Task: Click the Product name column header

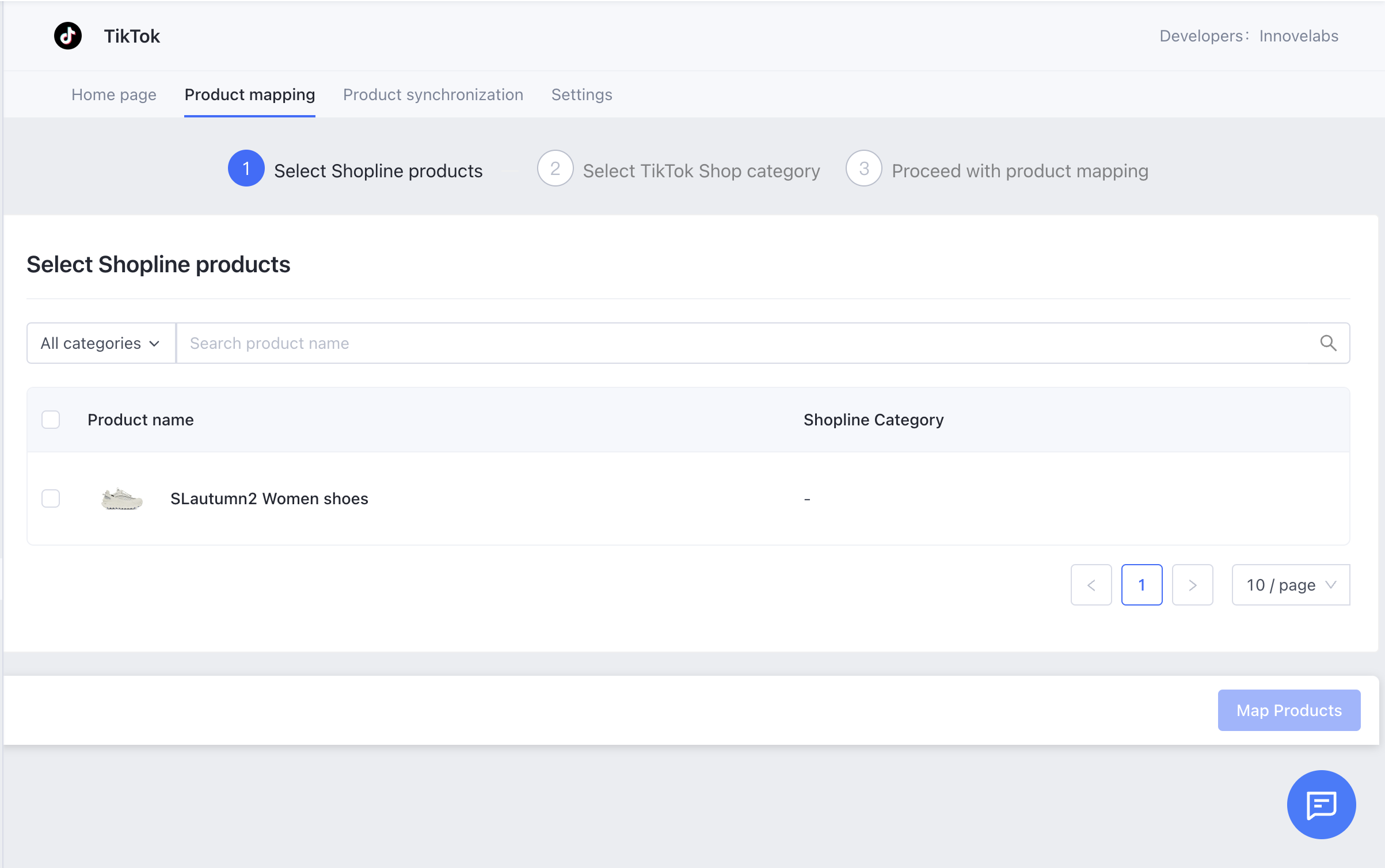Action: point(140,420)
